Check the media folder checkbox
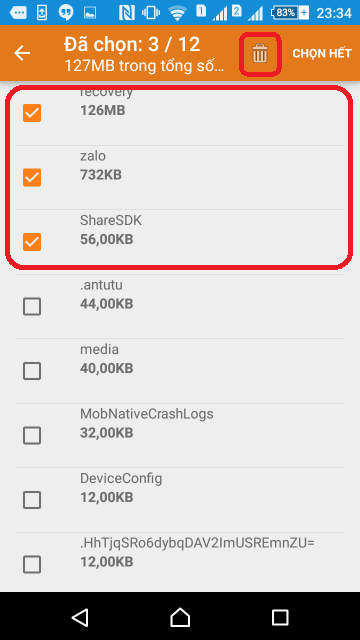The image size is (360, 640). [32, 371]
